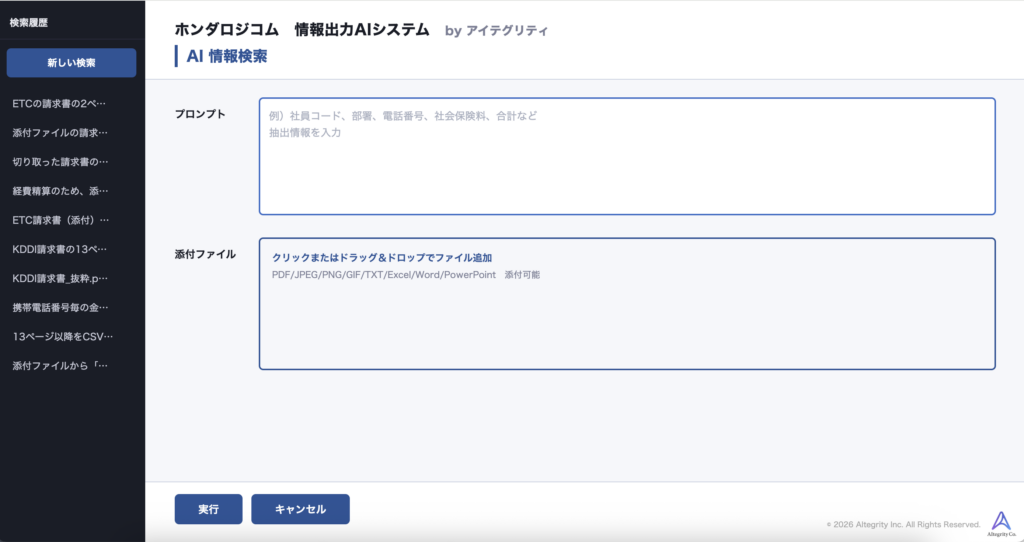1024x542 pixels.
Task: Focus the プロンプト text input area
Action: pyautogui.click(x=627, y=156)
